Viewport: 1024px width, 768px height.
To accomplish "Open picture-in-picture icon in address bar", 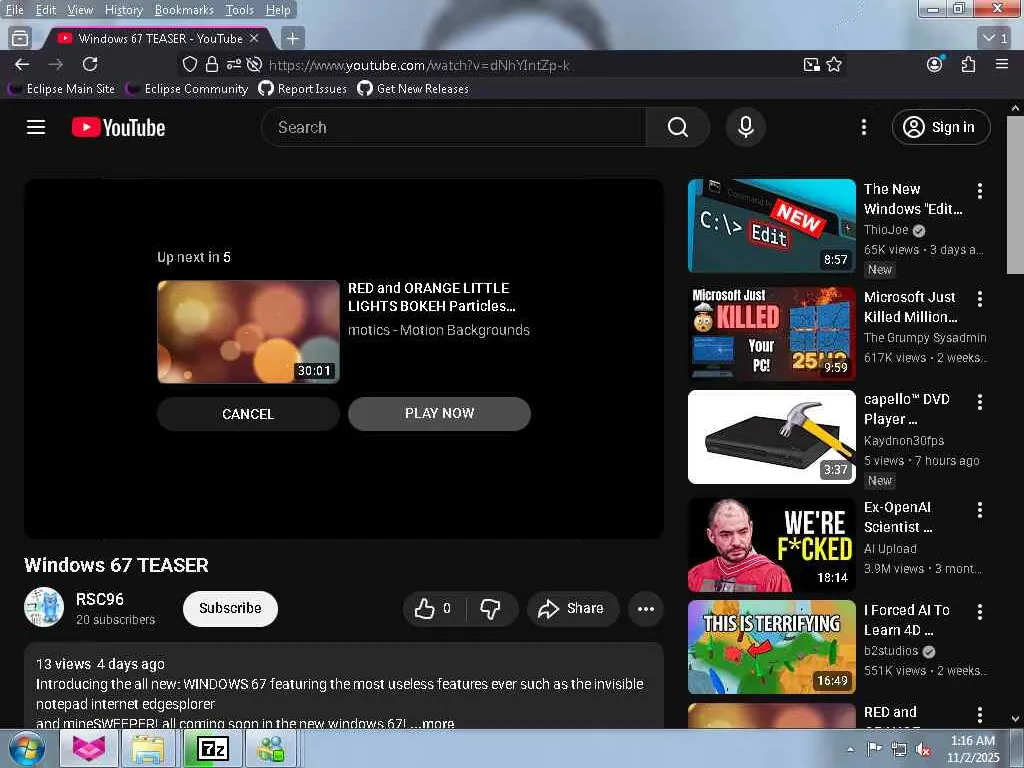I will click(812, 65).
